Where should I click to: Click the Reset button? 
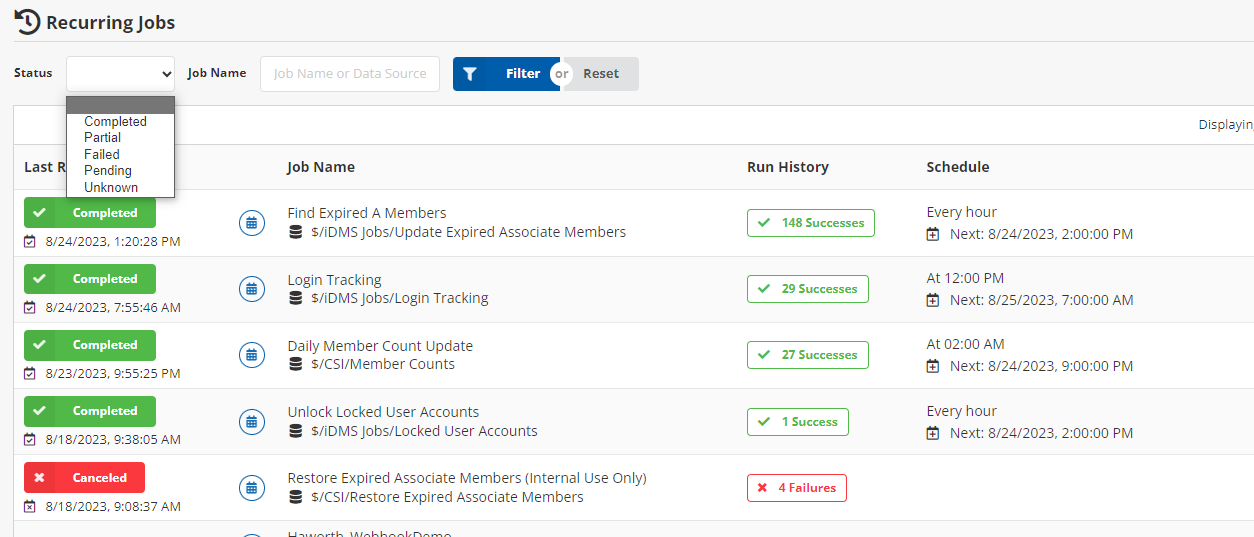pos(601,74)
